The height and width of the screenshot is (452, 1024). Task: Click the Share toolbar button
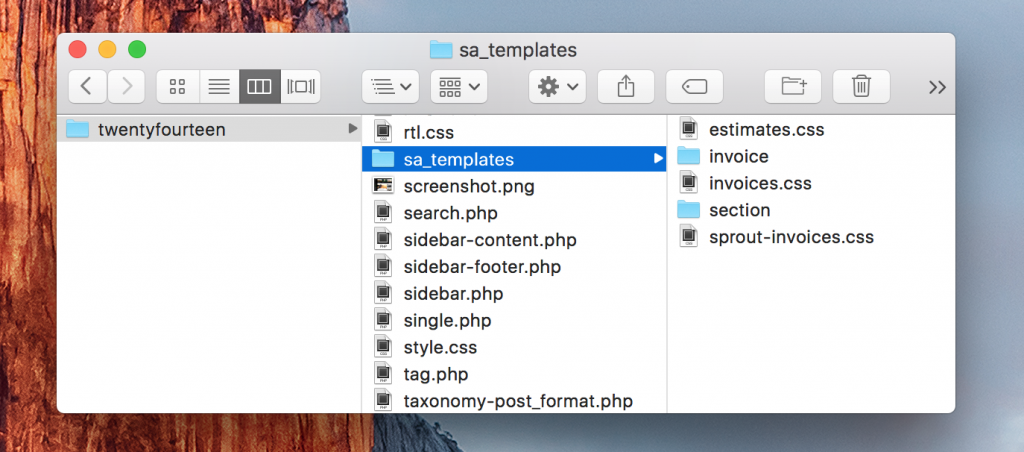click(x=626, y=86)
